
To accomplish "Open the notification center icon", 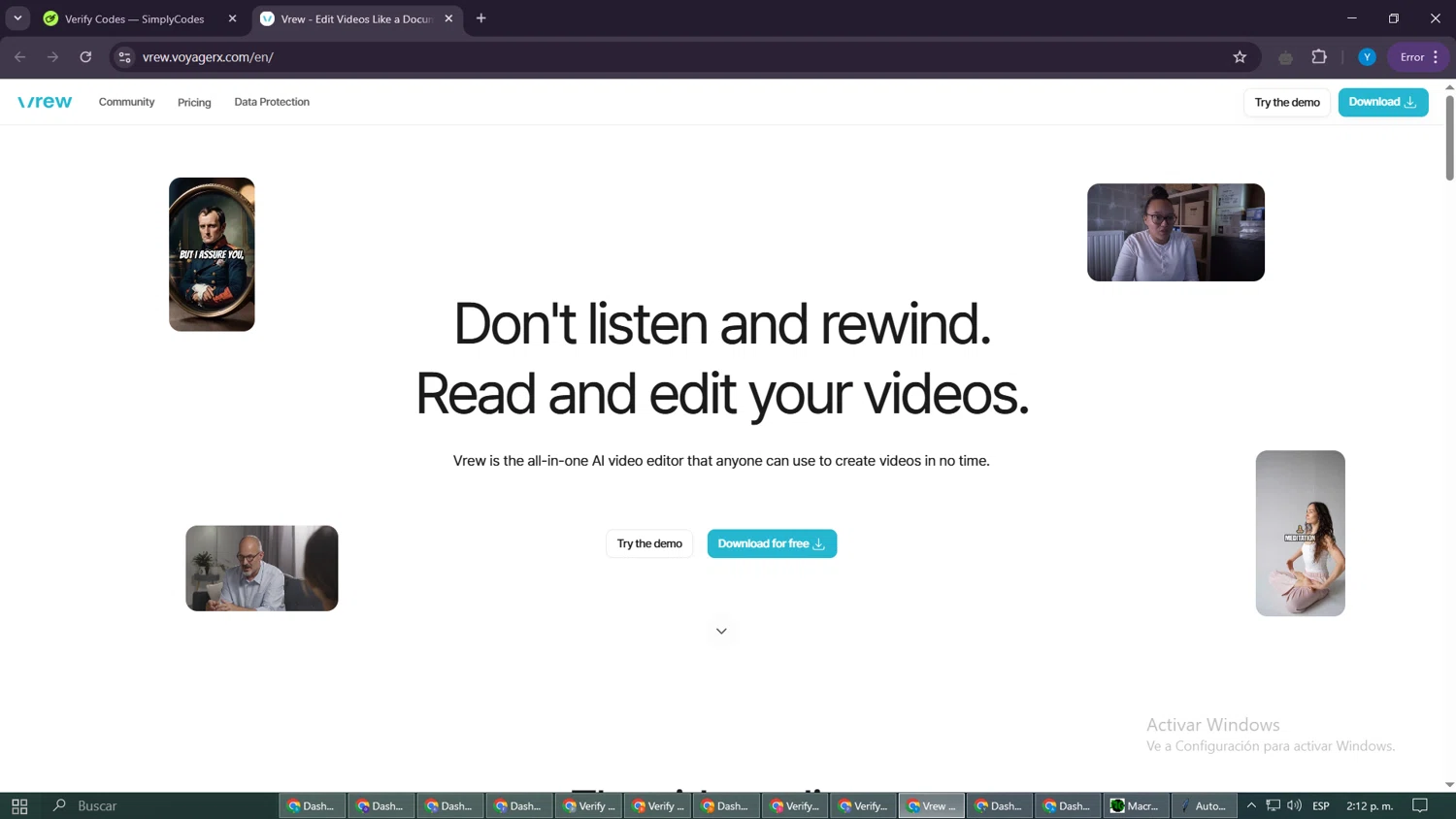I will click(1420, 805).
